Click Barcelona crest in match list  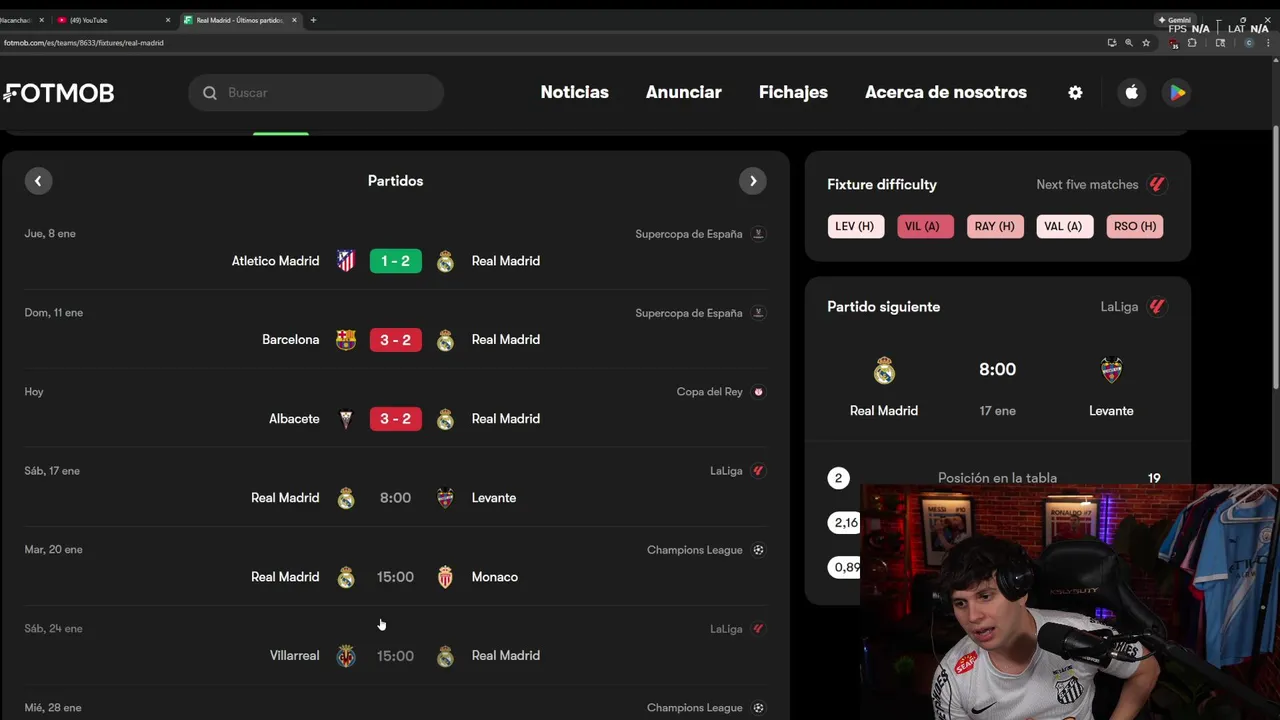346,340
